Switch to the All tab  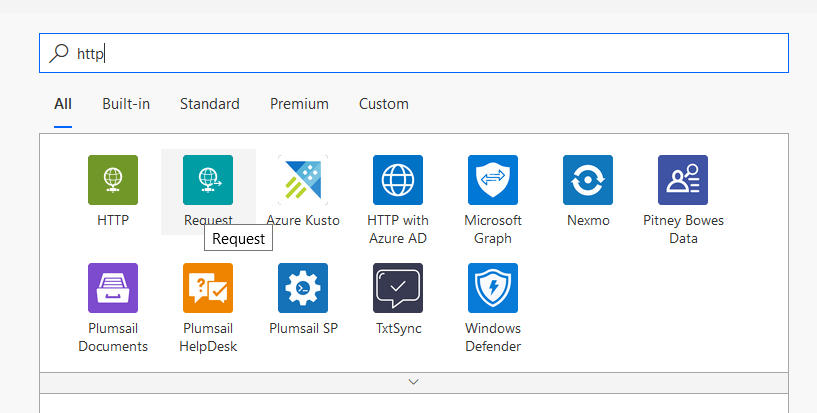[x=63, y=104]
